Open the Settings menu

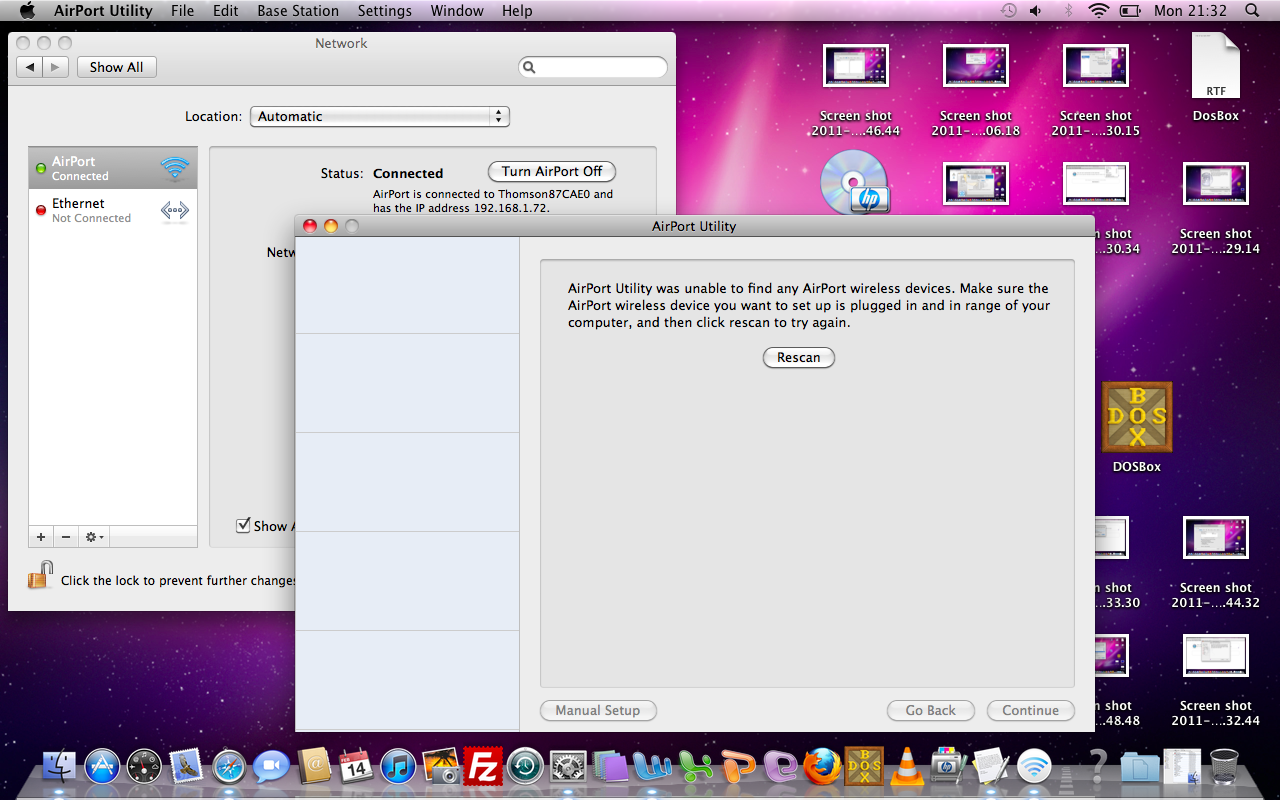coord(384,11)
